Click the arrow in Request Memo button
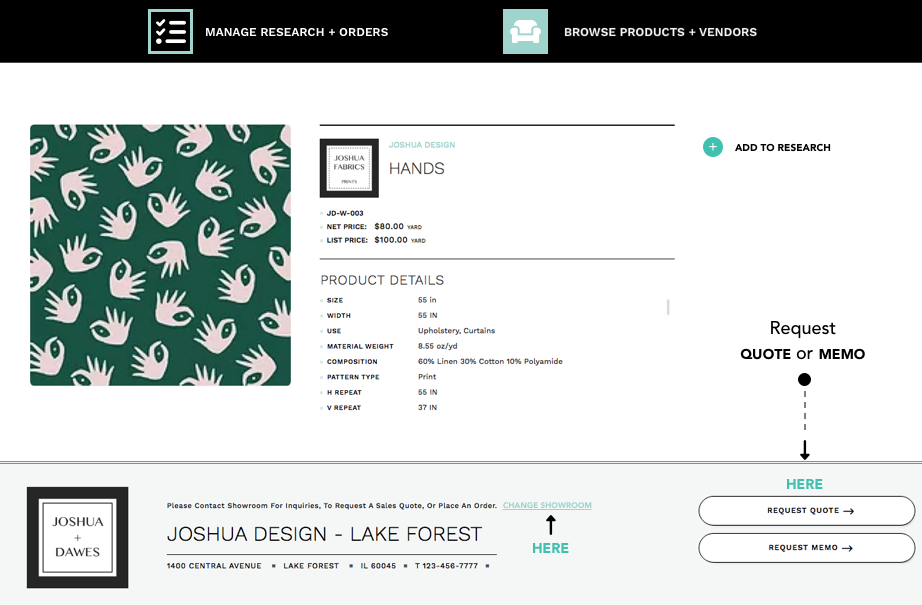922x605 pixels. (x=847, y=548)
